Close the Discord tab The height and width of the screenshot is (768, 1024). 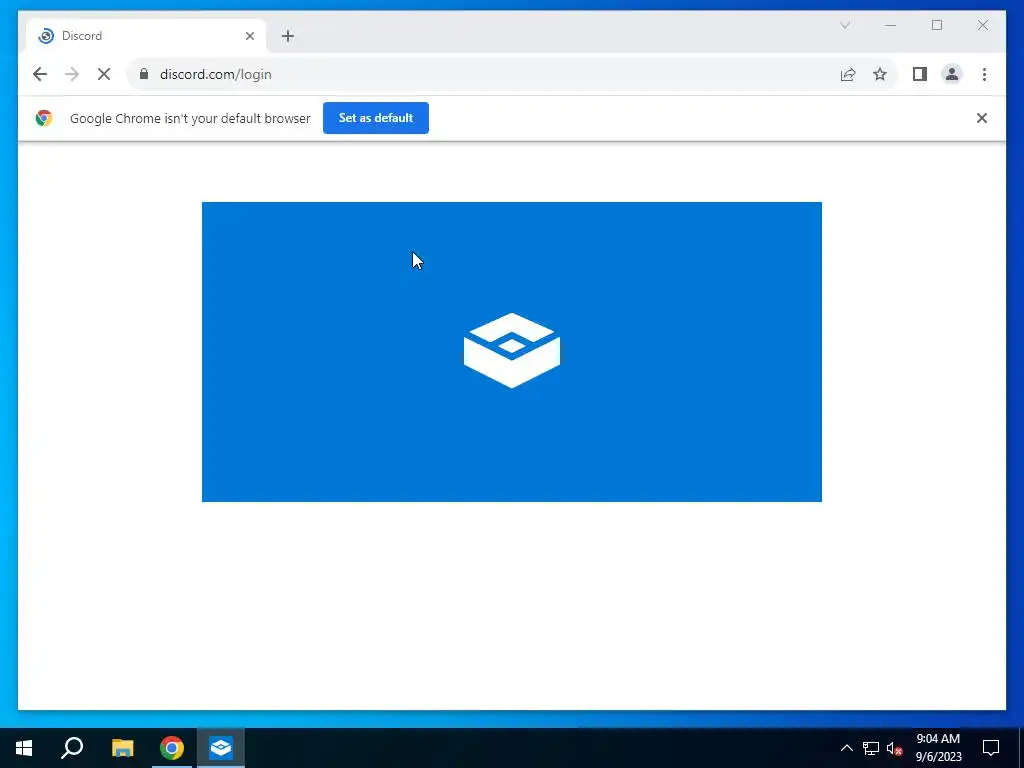(249, 36)
